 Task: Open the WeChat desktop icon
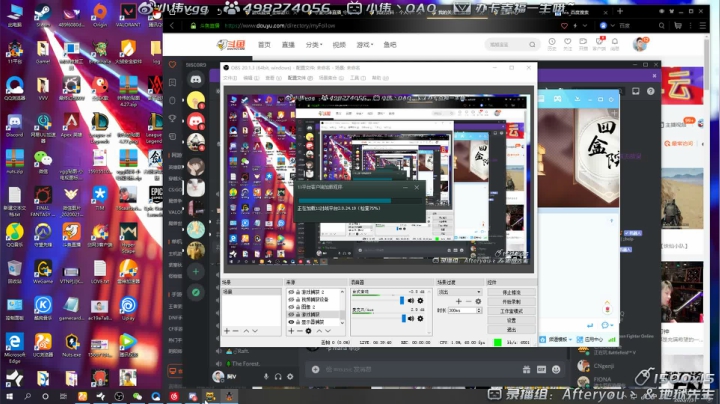[x=43, y=162]
